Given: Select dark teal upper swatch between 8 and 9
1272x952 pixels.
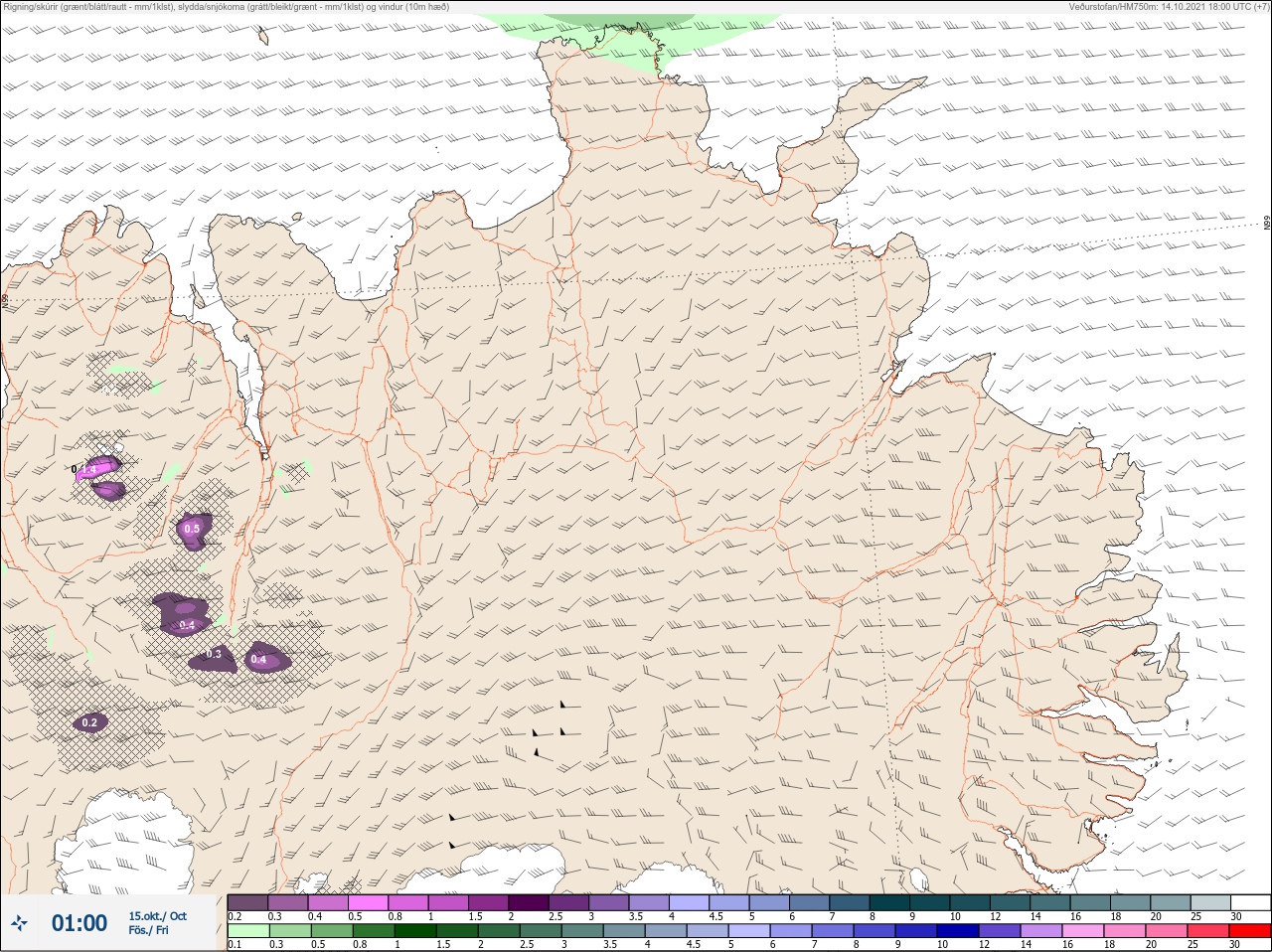Looking at the screenshot, I should pyautogui.click(x=889, y=902).
